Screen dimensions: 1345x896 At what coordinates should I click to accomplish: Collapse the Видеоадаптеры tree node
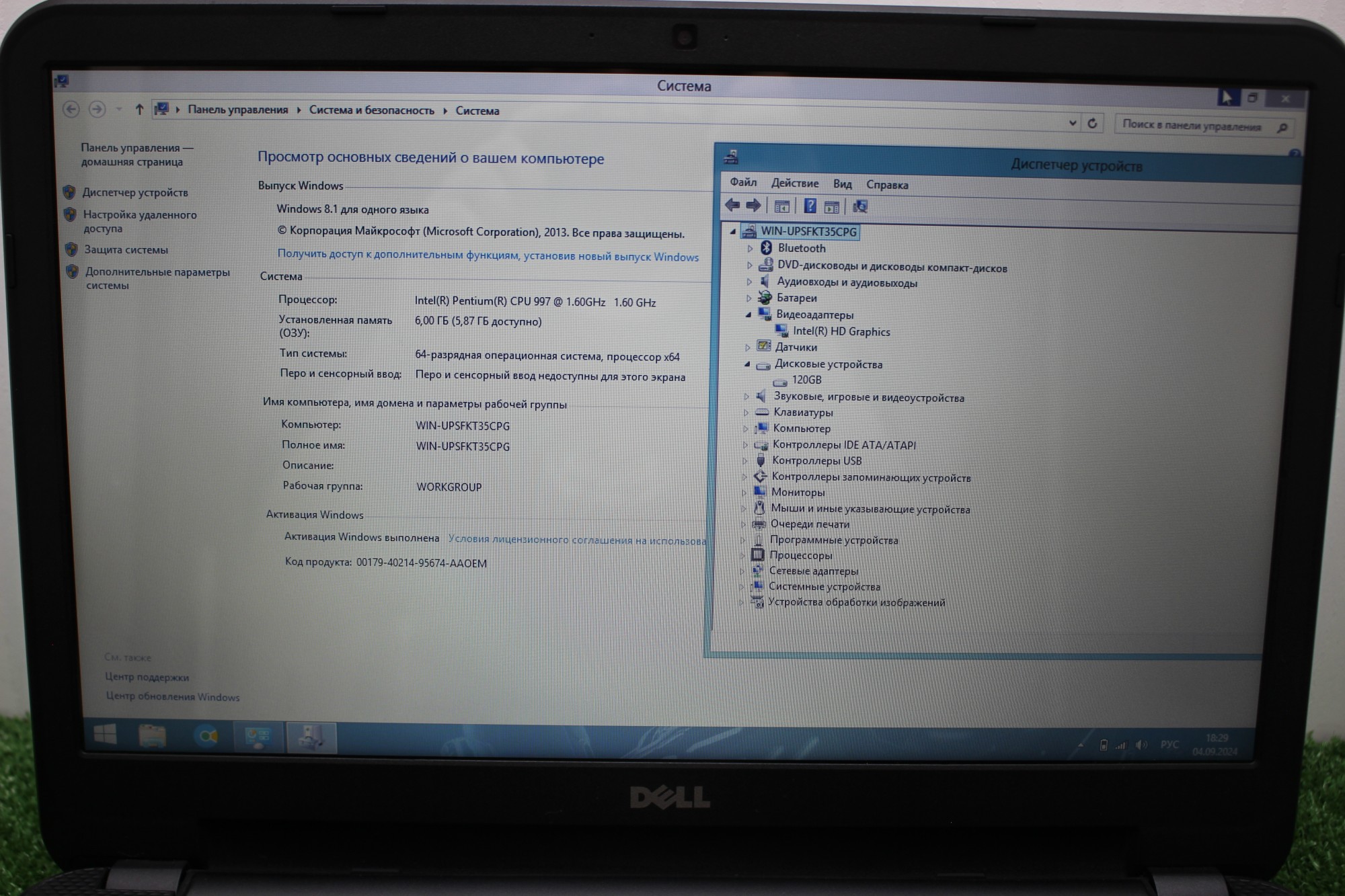point(748,315)
